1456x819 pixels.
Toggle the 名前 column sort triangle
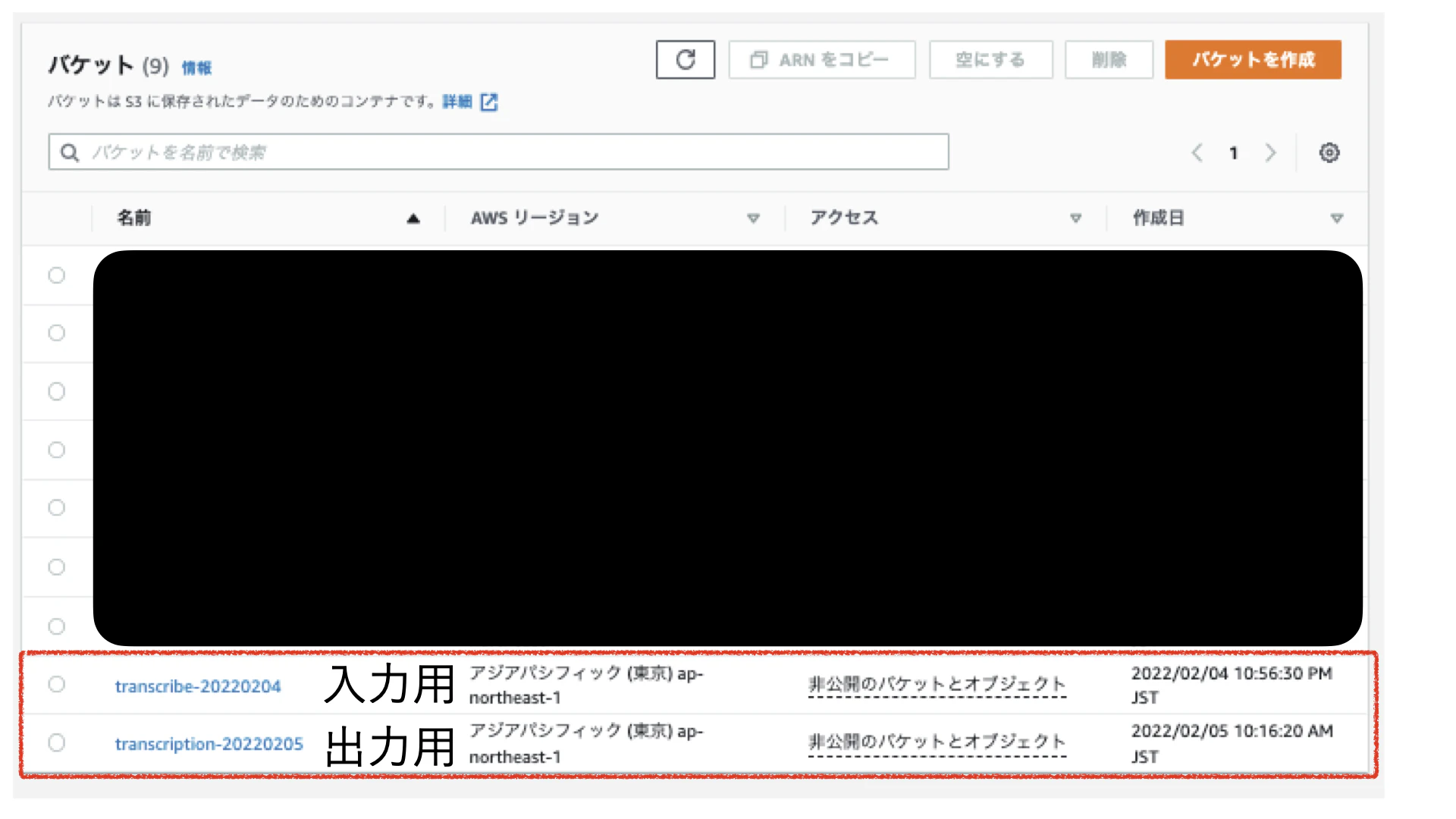click(x=414, y=218)
